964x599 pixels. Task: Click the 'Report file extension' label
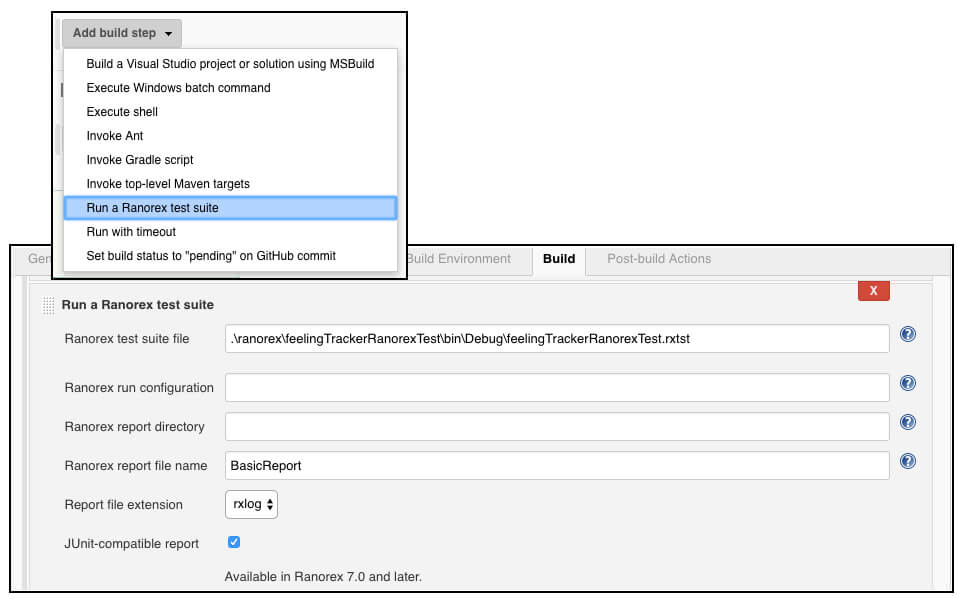click(x=124, y=505)
